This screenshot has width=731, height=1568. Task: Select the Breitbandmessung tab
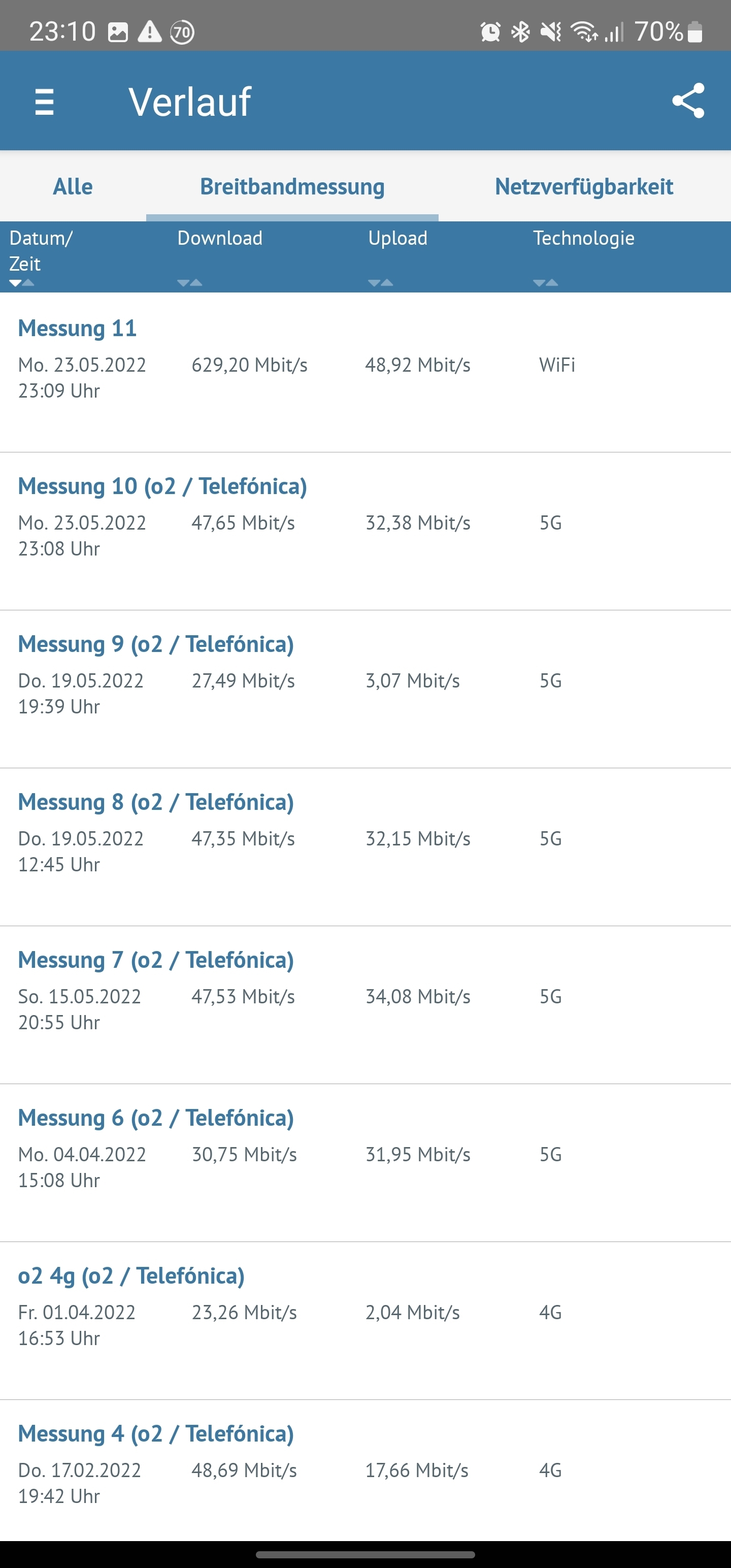(292, 186)
